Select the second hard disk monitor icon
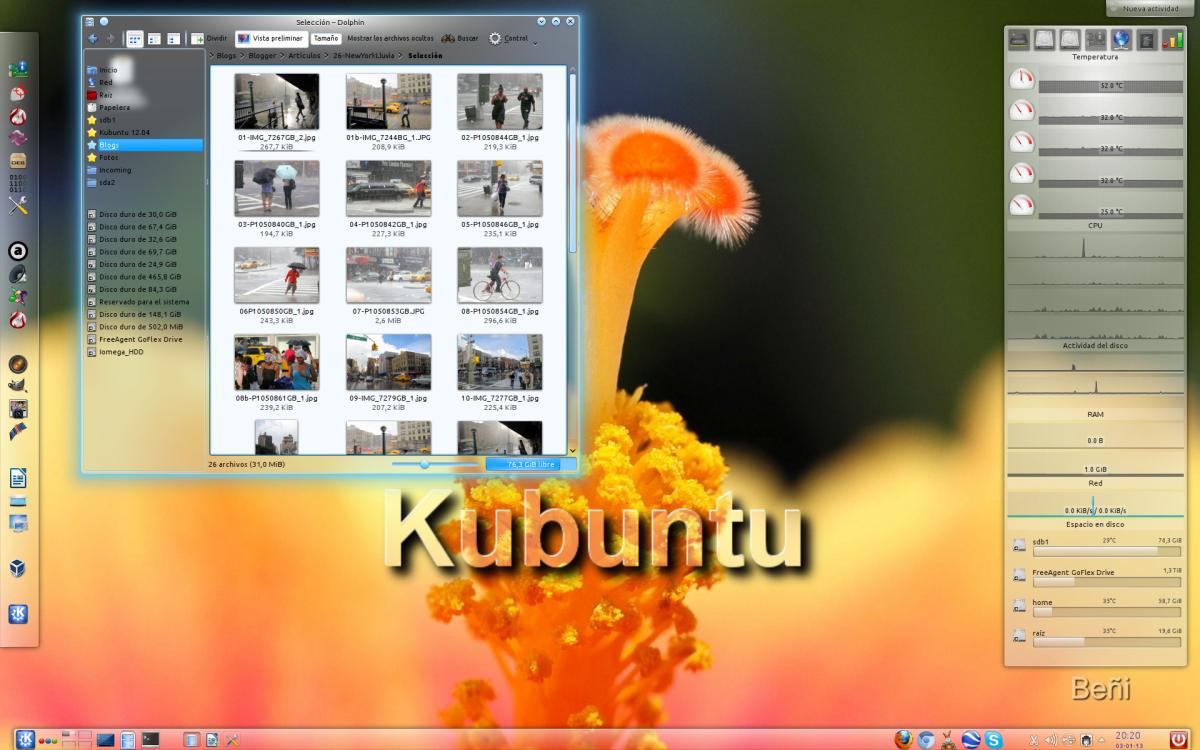The height and width of the screenshot is (750, 1200). click(x=1070, y=40)
